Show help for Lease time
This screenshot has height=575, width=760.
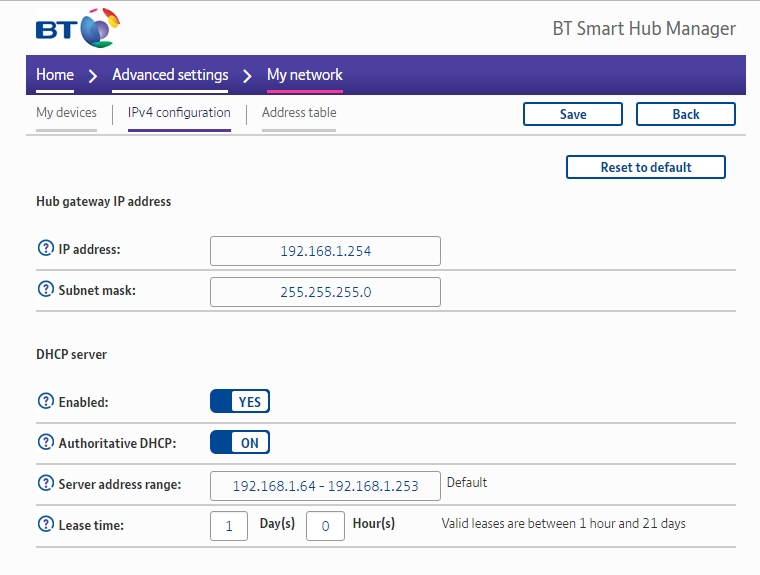(x=45, y=524)
